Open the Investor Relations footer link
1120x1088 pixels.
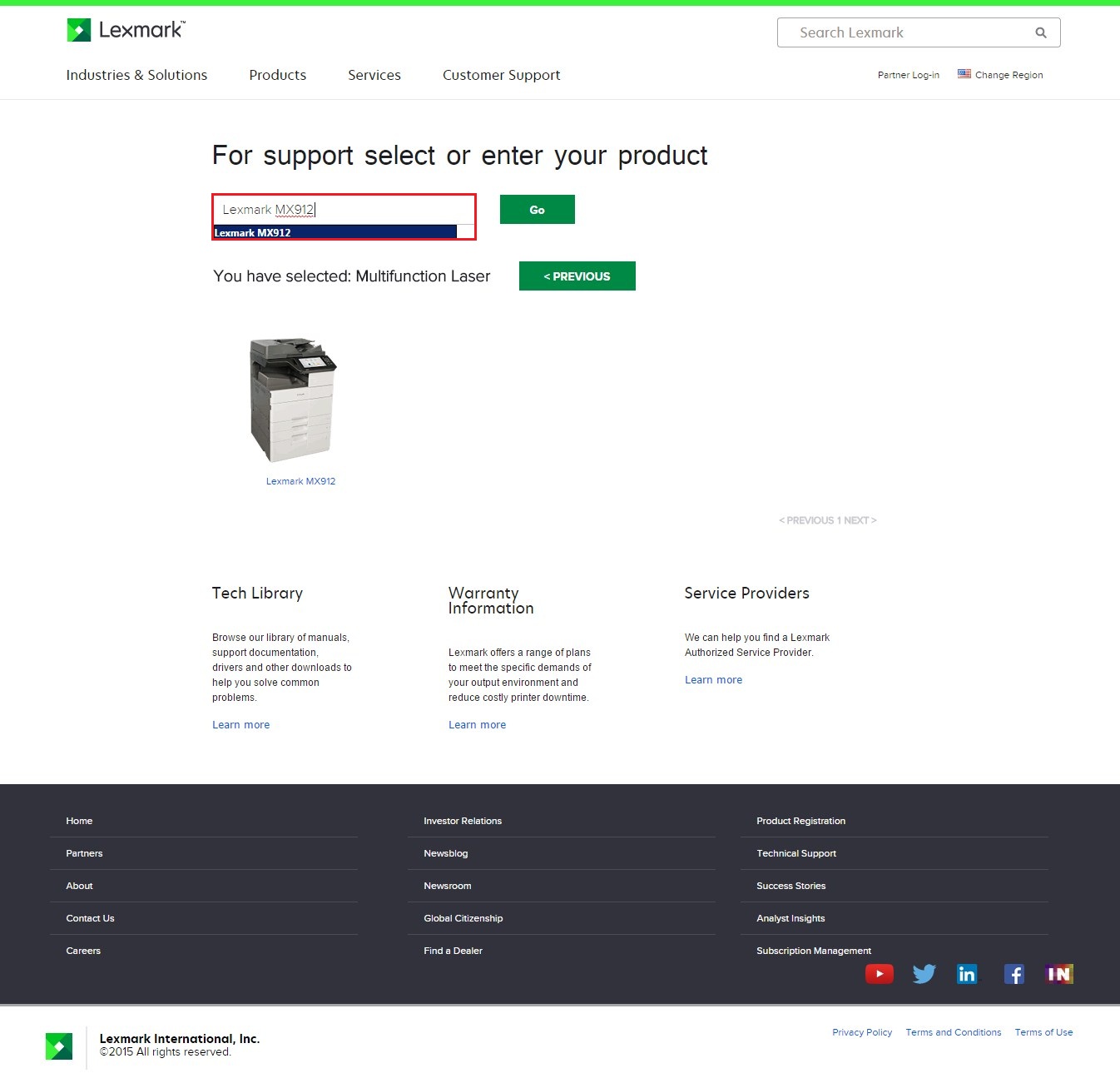click(463, 821)
